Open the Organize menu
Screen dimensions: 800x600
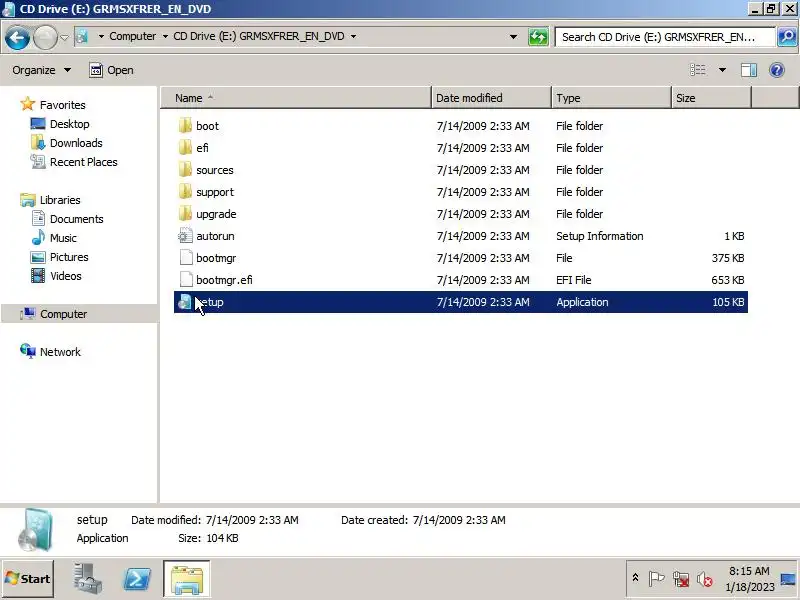tap(41, 70)
